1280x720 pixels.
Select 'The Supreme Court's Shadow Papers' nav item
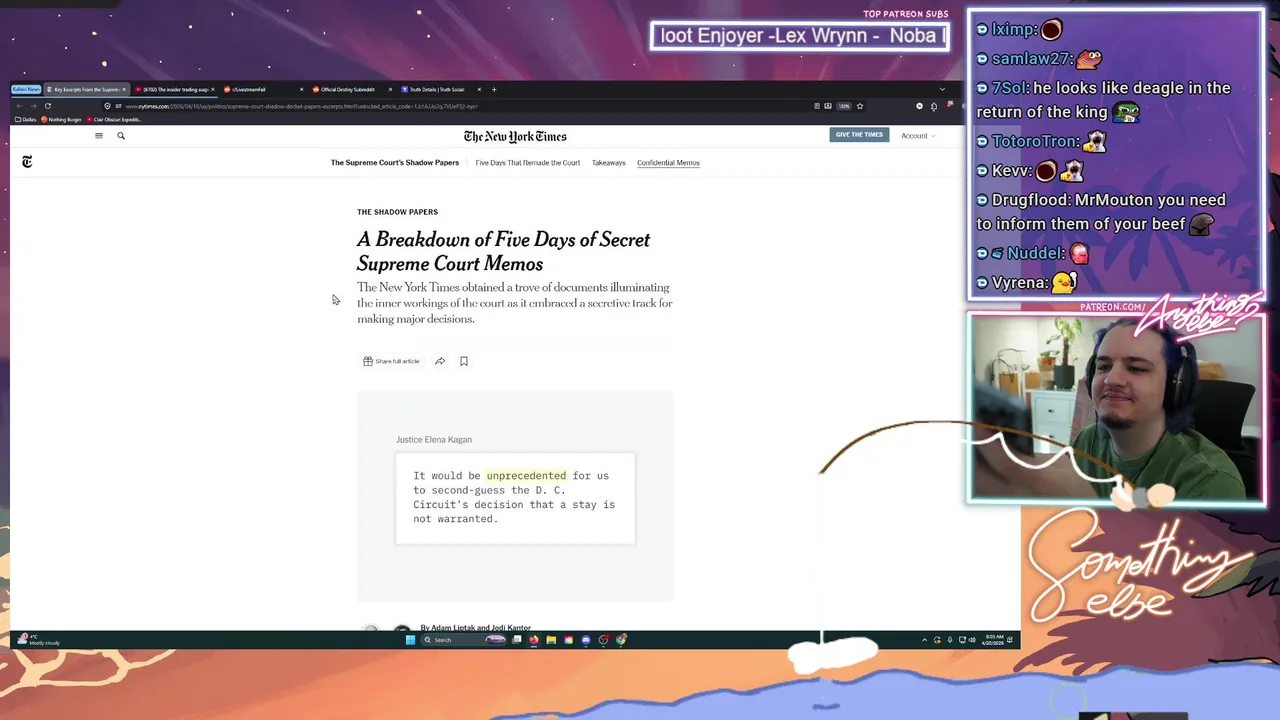coord(395,162)
